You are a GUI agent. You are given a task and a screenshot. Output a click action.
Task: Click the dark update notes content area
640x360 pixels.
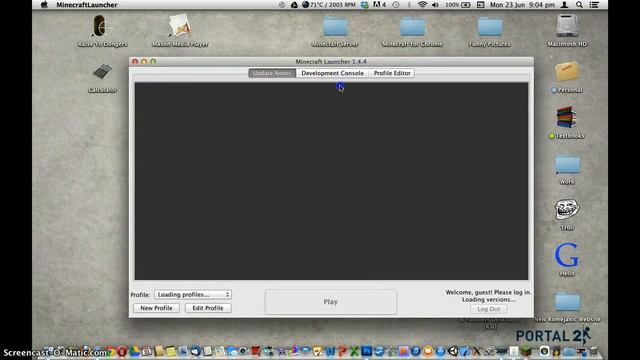(331, 181)
